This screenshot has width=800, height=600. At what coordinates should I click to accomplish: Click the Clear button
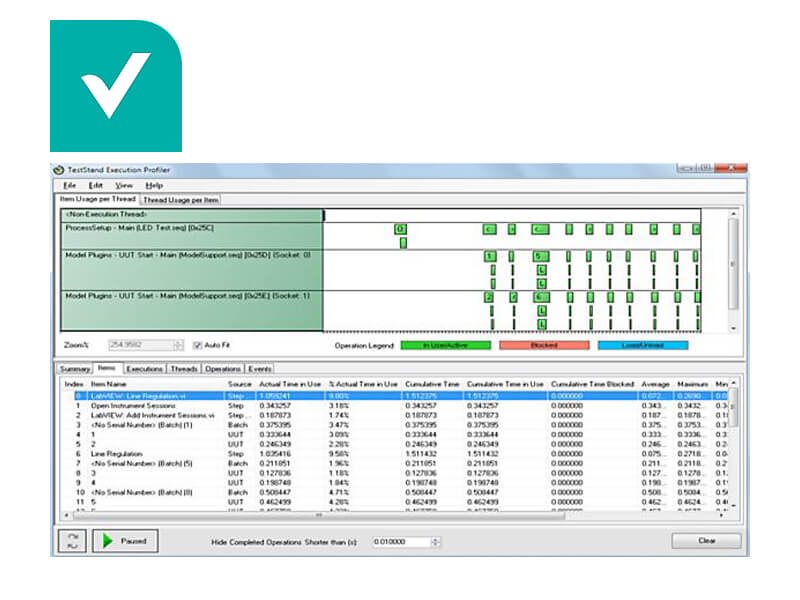point(706,541)
